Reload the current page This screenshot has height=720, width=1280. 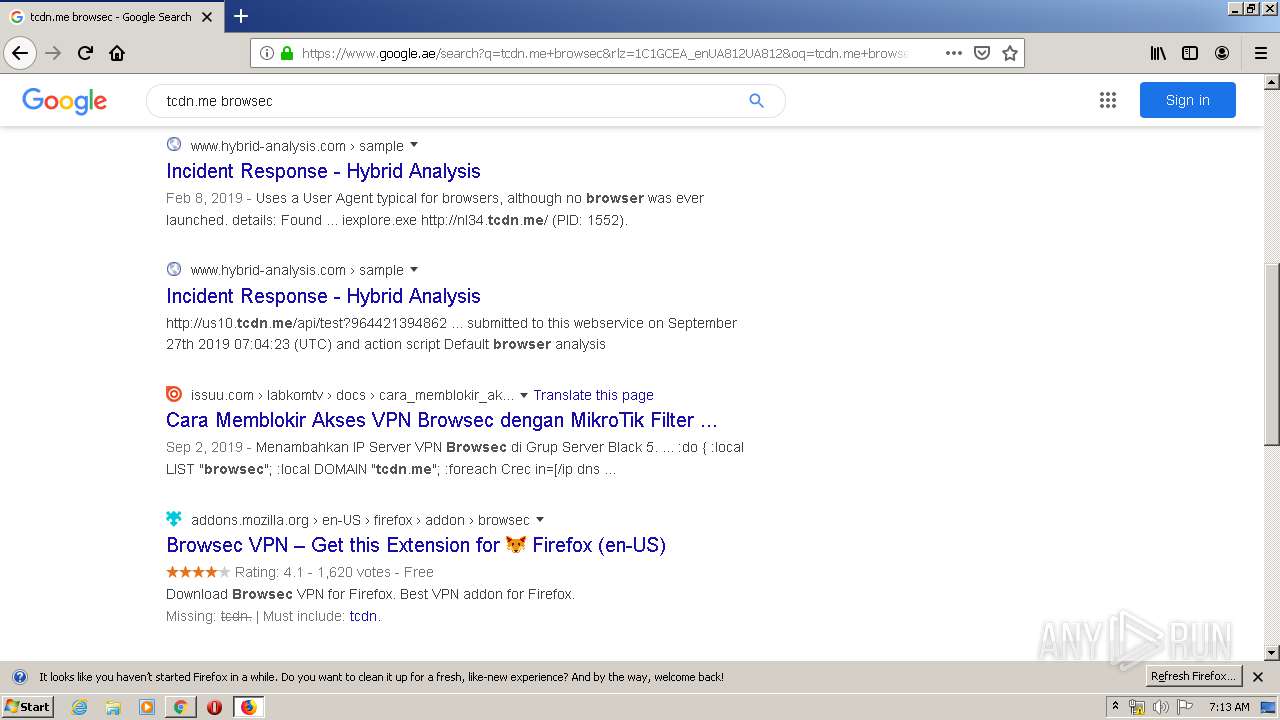click(x=85, y=53)
